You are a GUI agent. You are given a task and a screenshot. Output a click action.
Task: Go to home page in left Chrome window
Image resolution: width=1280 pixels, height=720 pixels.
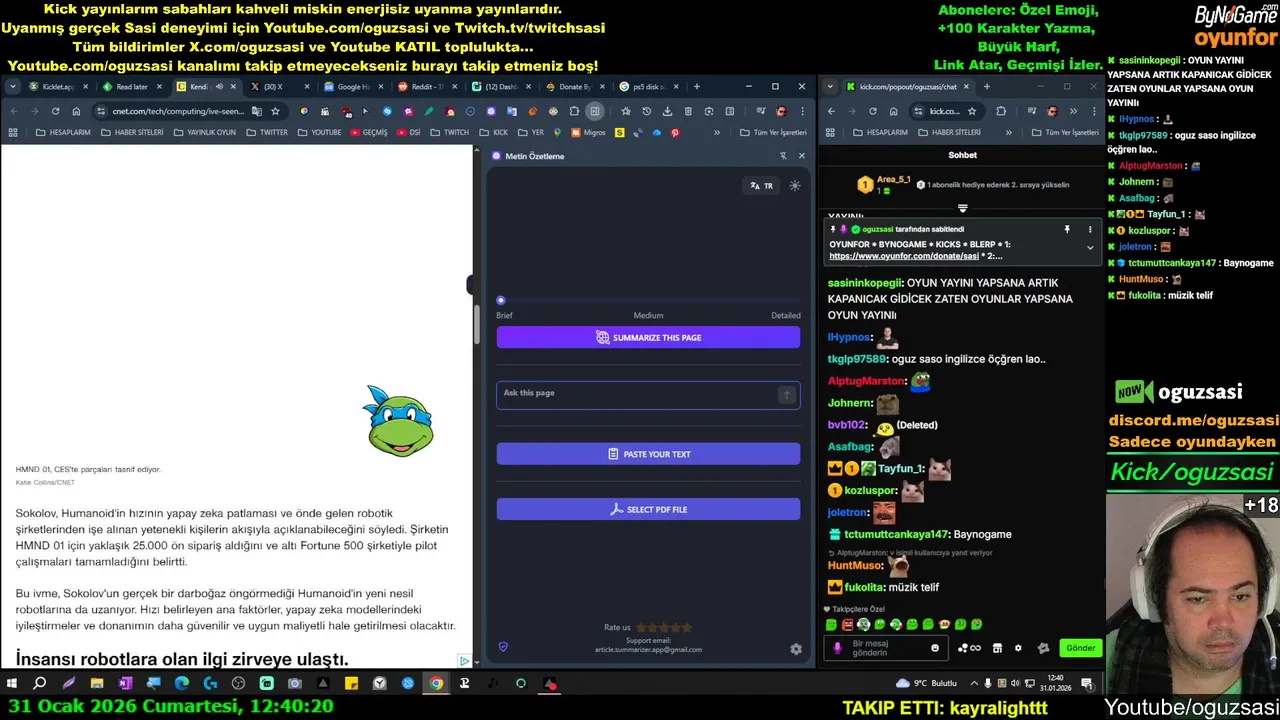pyautogui.click(x=76, y=111)
